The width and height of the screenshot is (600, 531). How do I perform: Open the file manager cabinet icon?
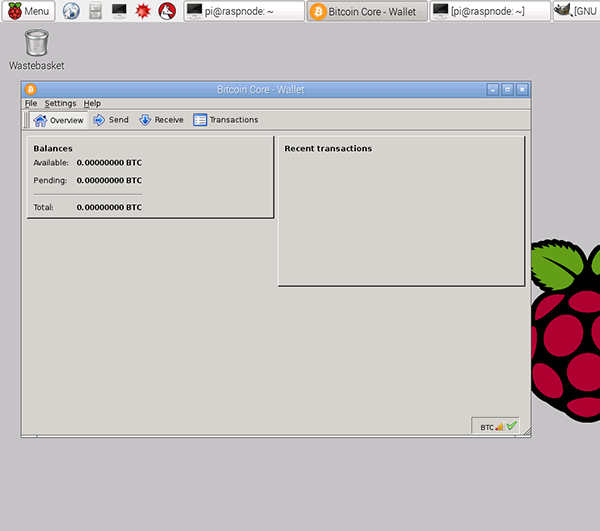point(95,11)
